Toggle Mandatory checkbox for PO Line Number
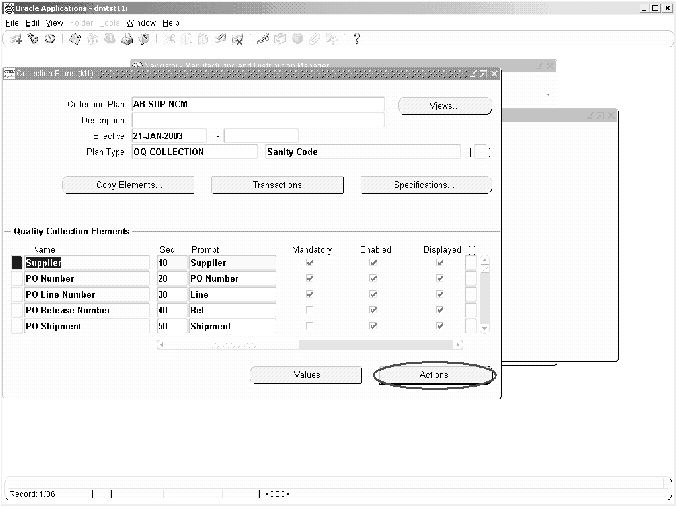The width and height of the screenshot is (676, 507). 309,294
